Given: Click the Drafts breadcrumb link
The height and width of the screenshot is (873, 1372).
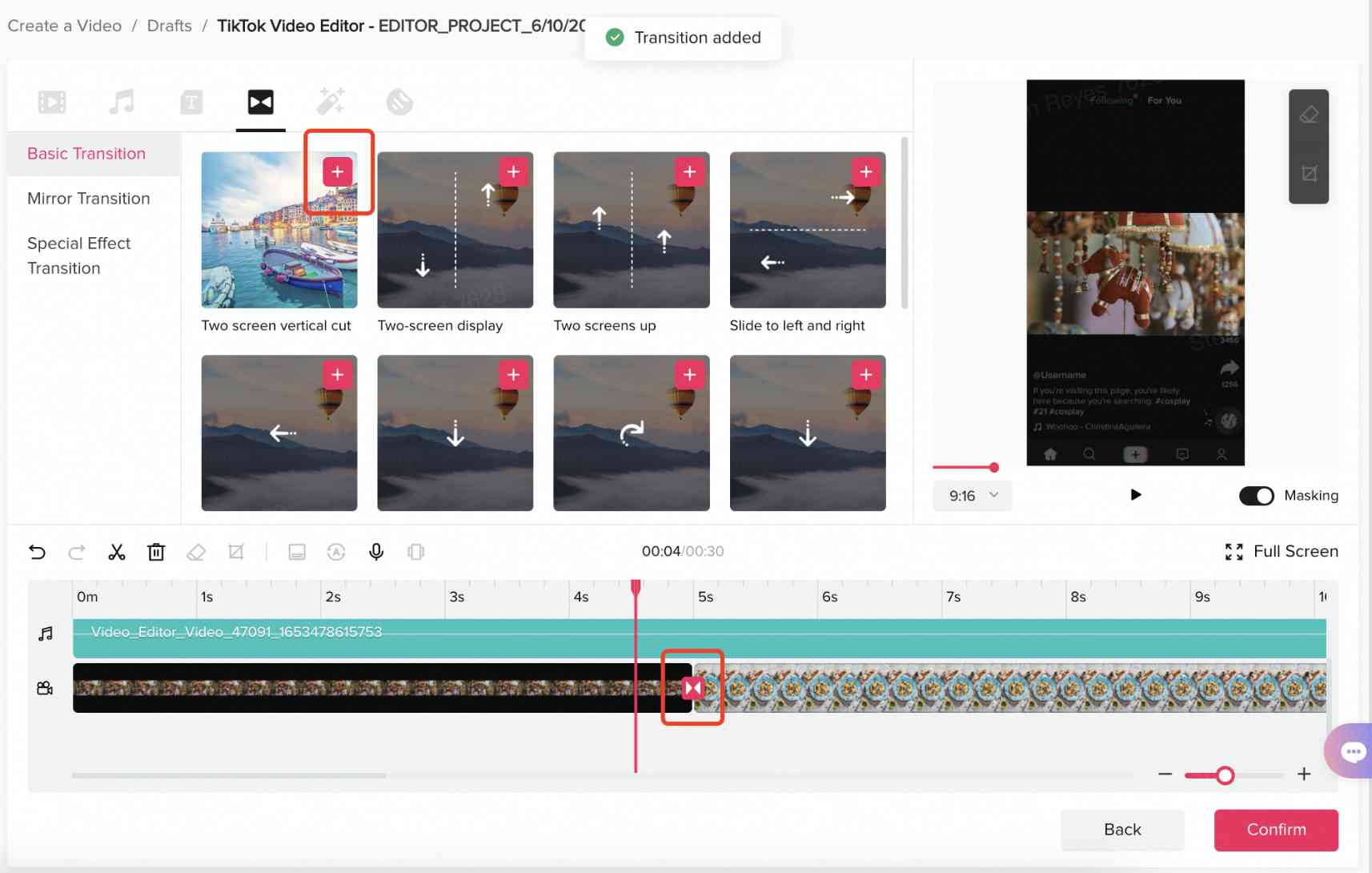Looking at the screenshot, I should [x=169, y=25].
